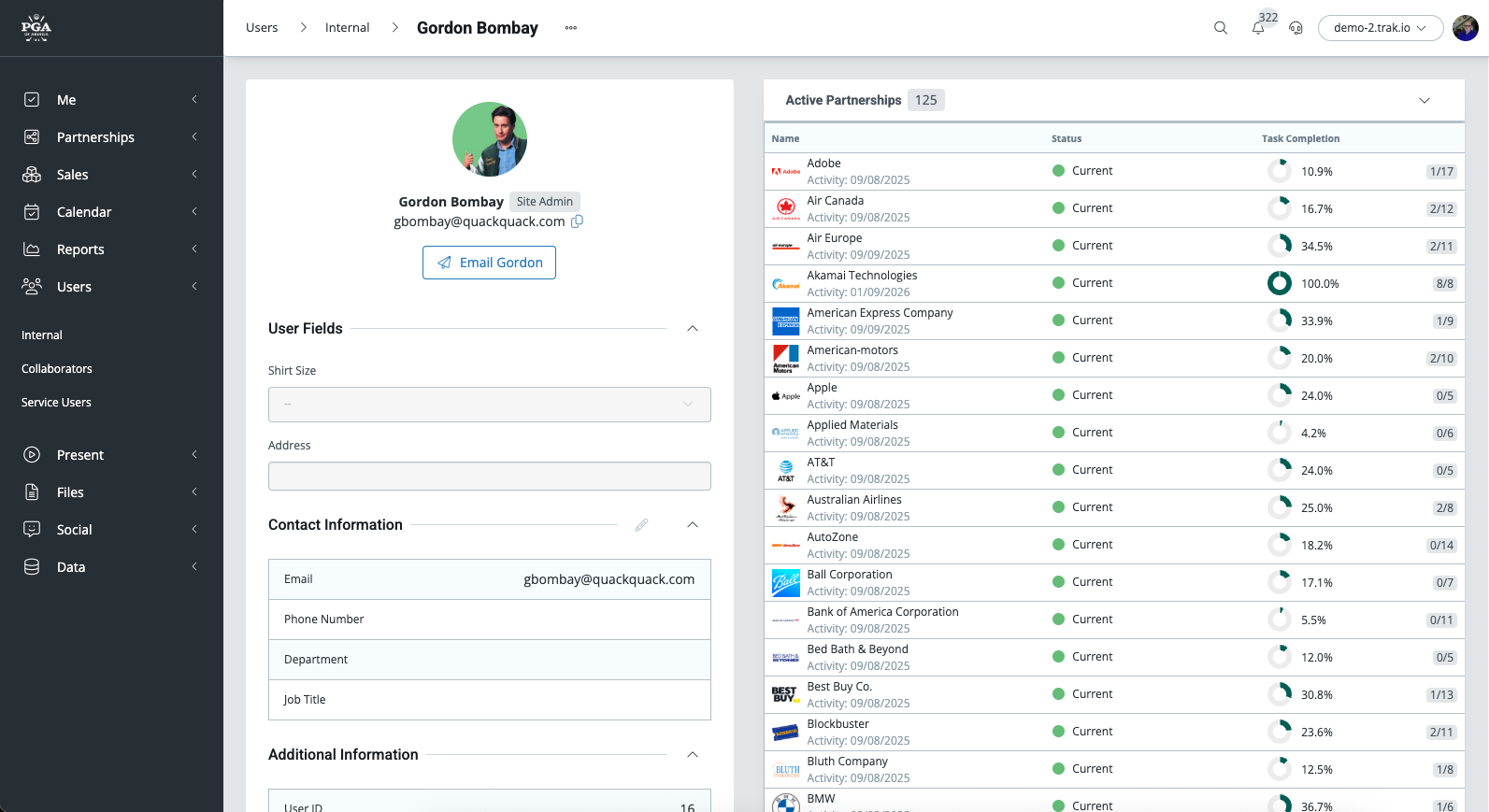
Task: Click the 125 Active Partnerships count badge
Action: (926, 100)
